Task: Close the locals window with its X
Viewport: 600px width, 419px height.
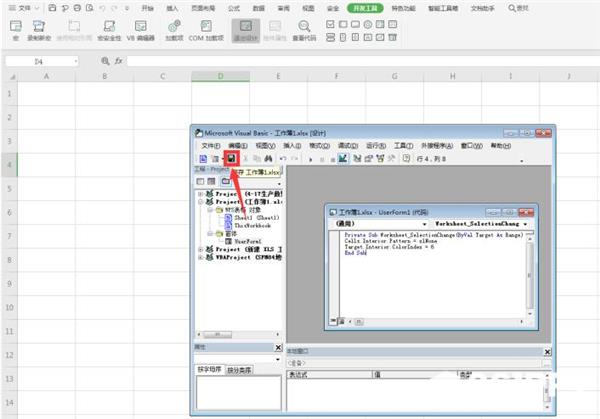Action: tap(546, 352)
